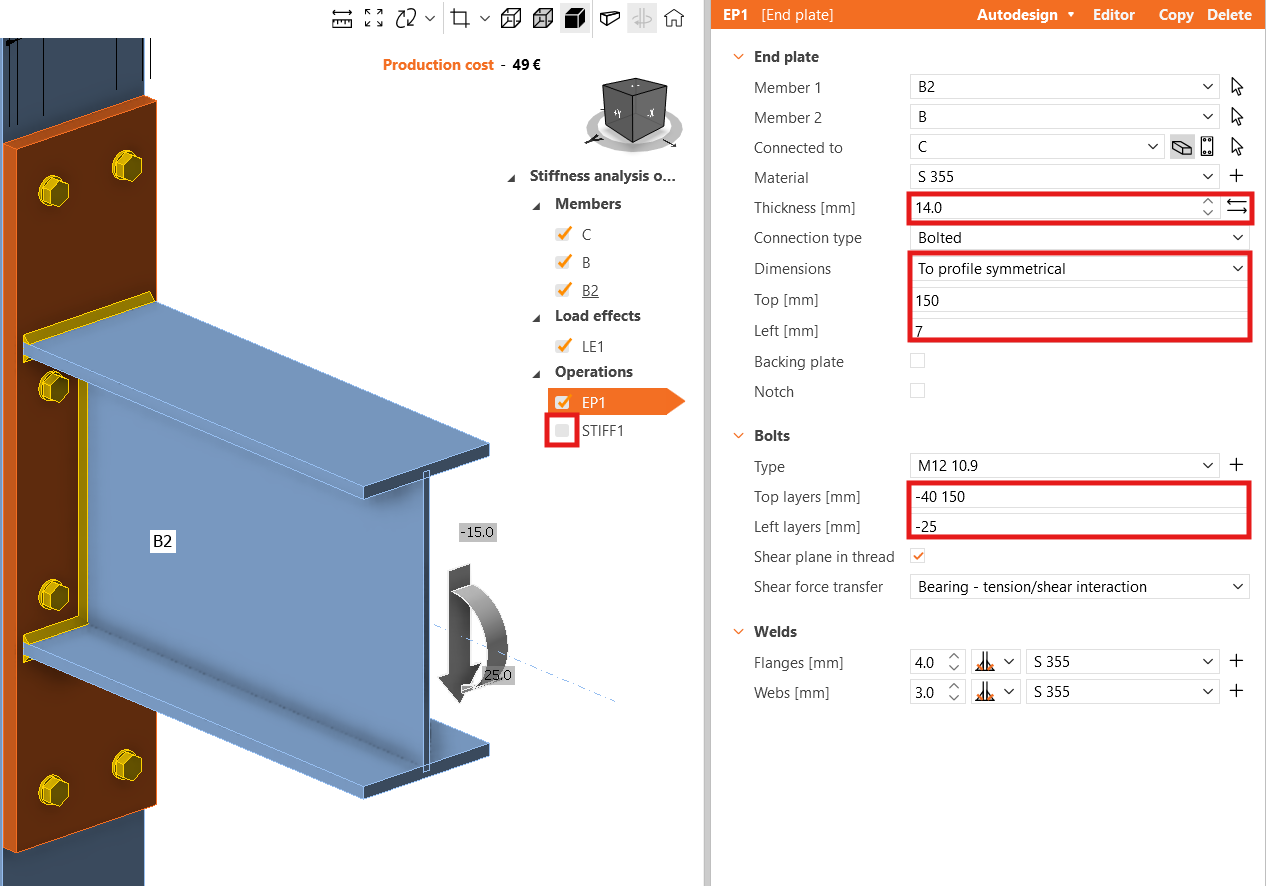Select the measure dimension tool

click(342, 18)
